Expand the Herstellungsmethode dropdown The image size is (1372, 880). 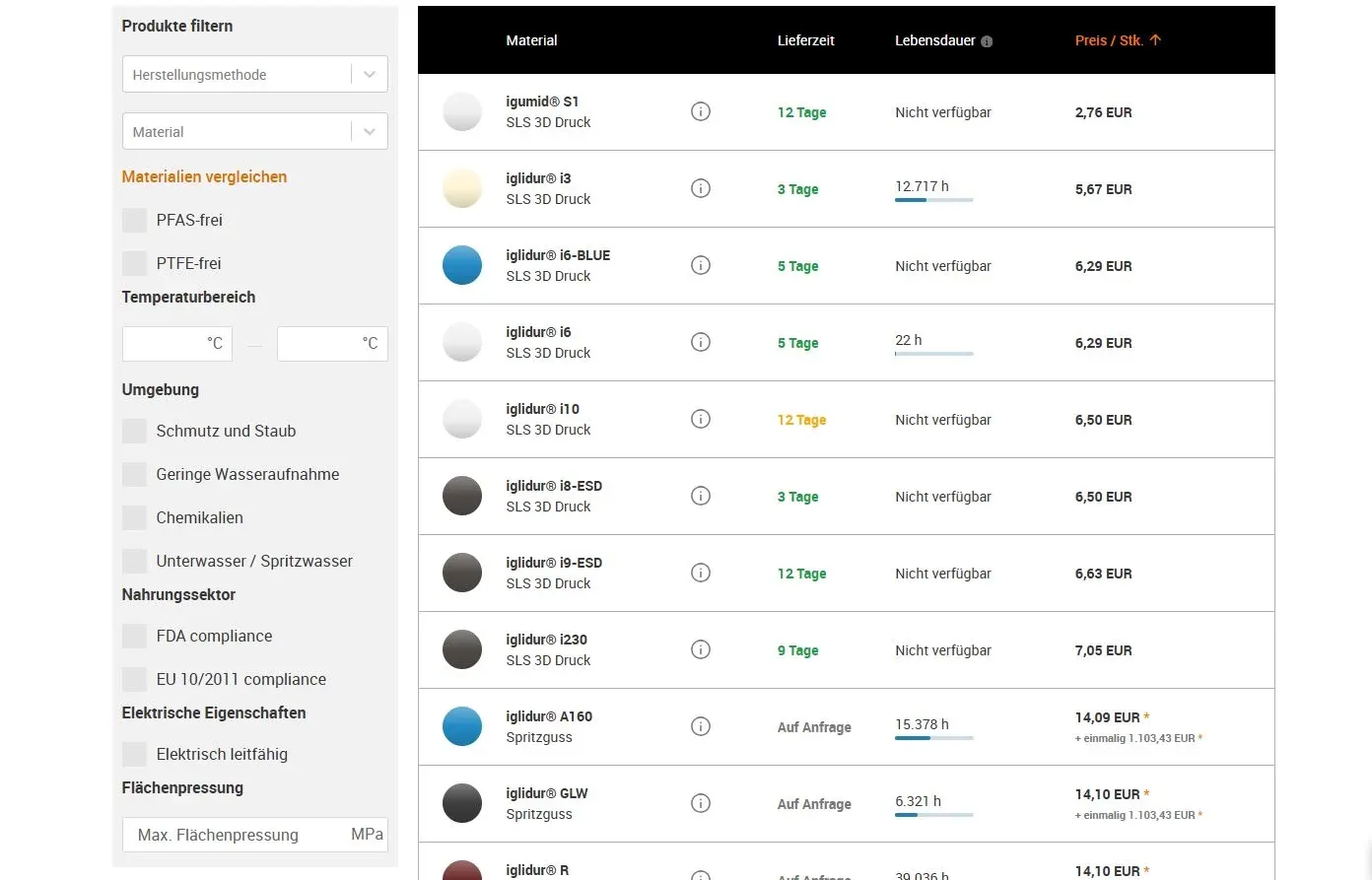pos(254,75)
